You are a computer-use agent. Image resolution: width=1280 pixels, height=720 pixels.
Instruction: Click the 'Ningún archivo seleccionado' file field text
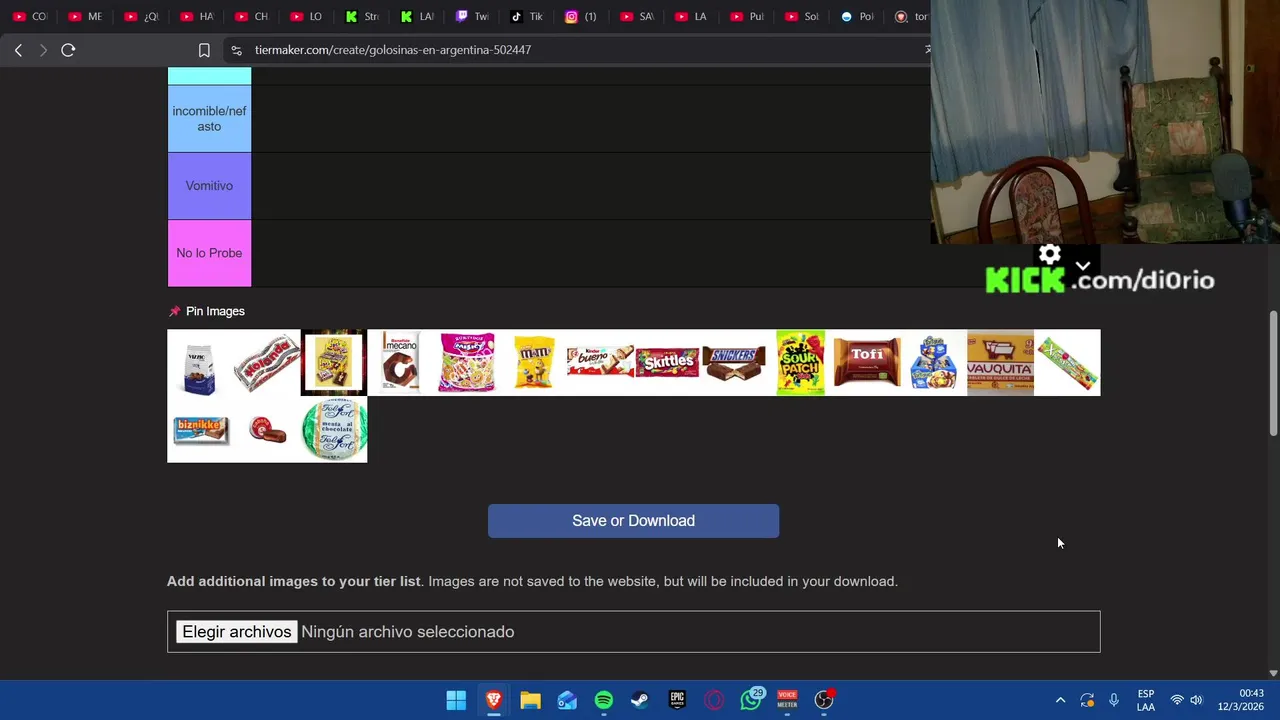408,632
